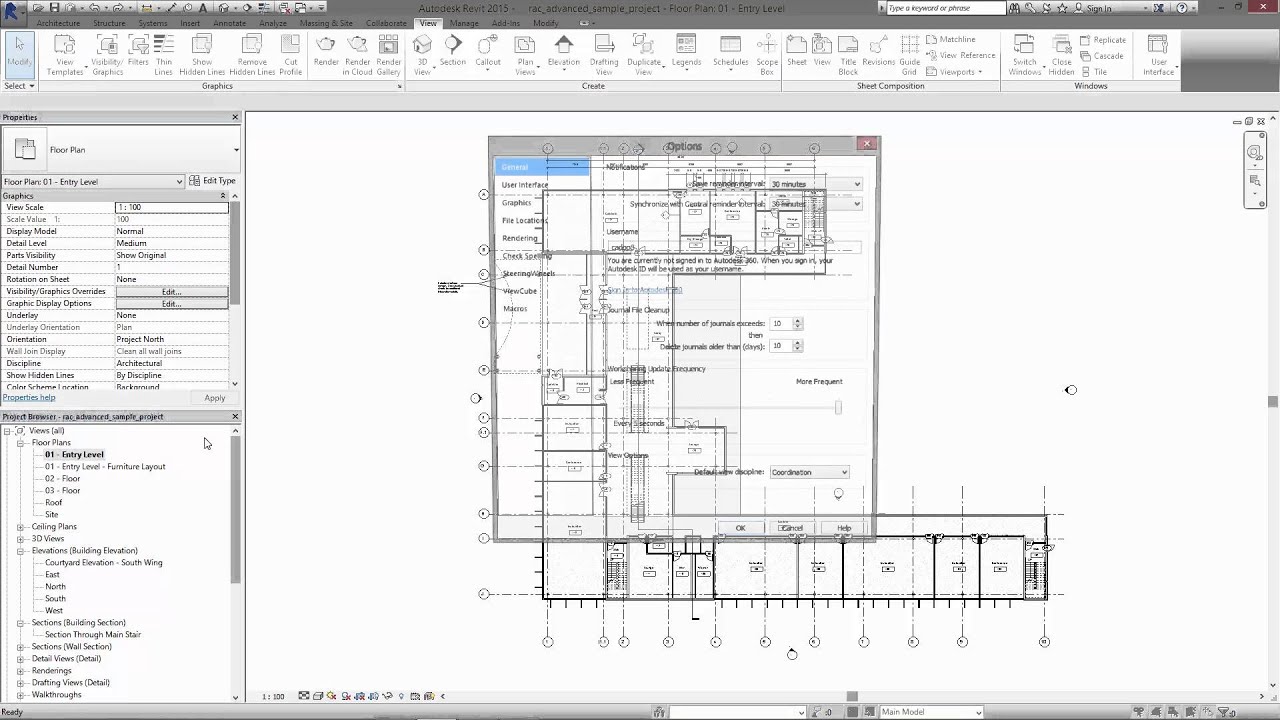Expand the Renderings node
Screen dimensions: 1280x720
[x=21, y=671]
